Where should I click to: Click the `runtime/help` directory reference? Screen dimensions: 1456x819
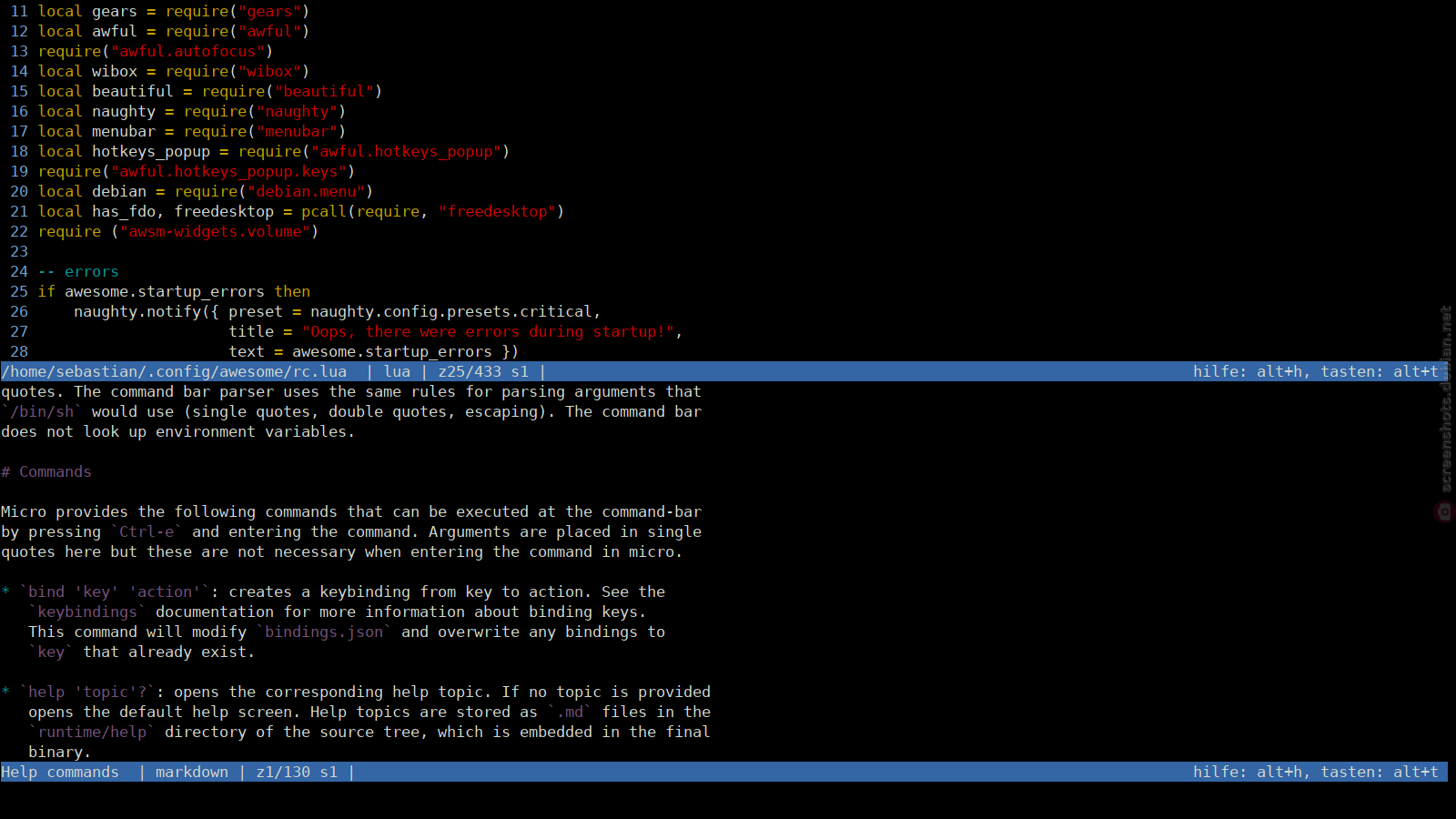pyautogui.click(x=92, y=732)
